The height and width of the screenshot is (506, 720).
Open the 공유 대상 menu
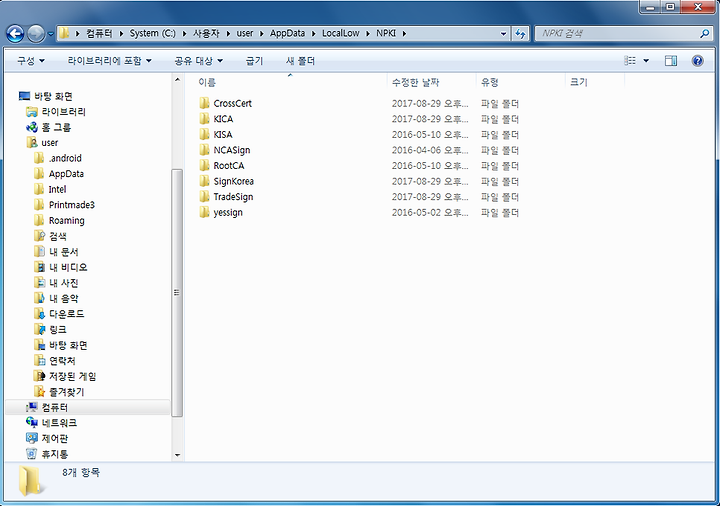point(198,61)
